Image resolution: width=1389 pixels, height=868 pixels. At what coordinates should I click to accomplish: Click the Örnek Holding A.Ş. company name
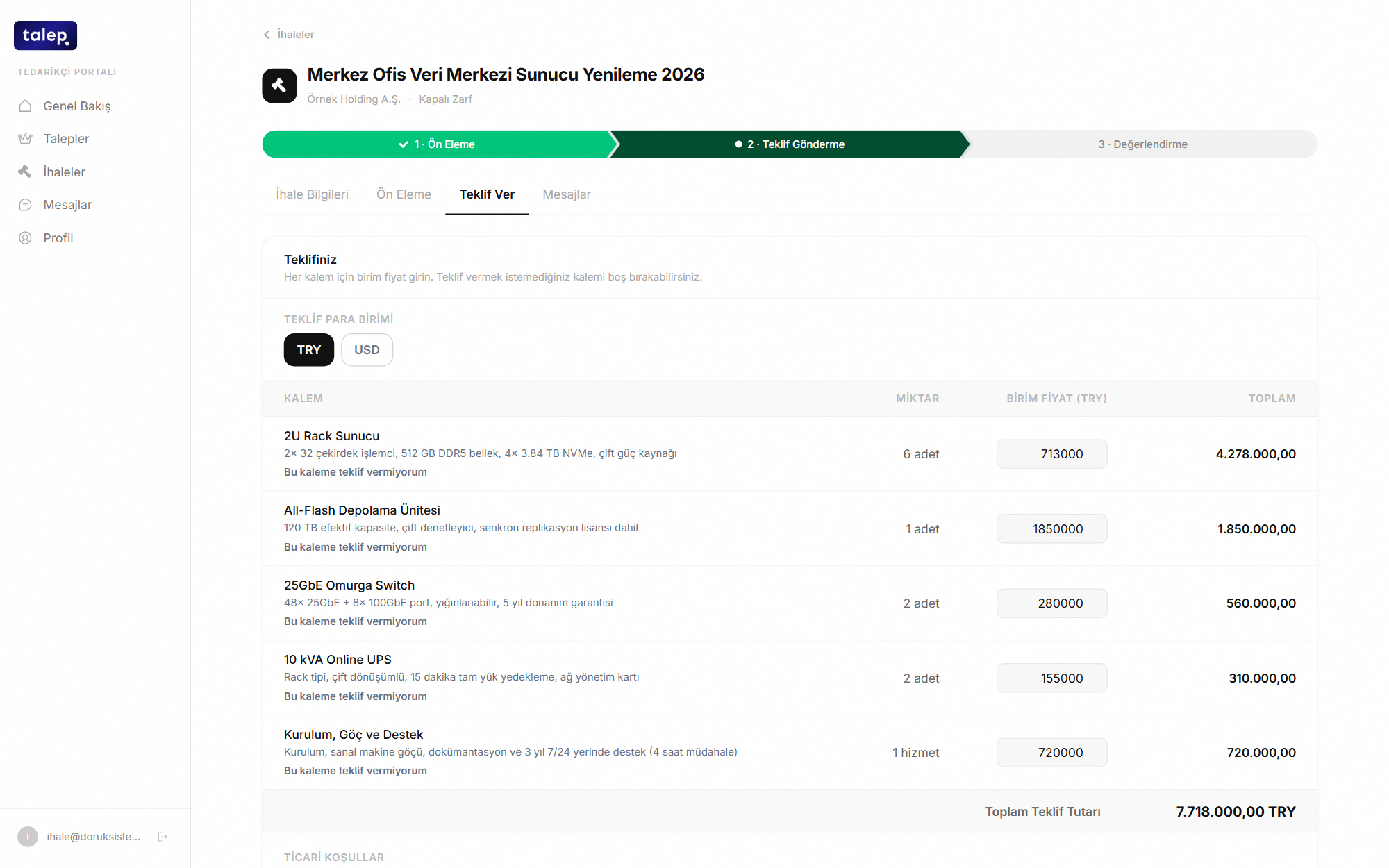354,99
